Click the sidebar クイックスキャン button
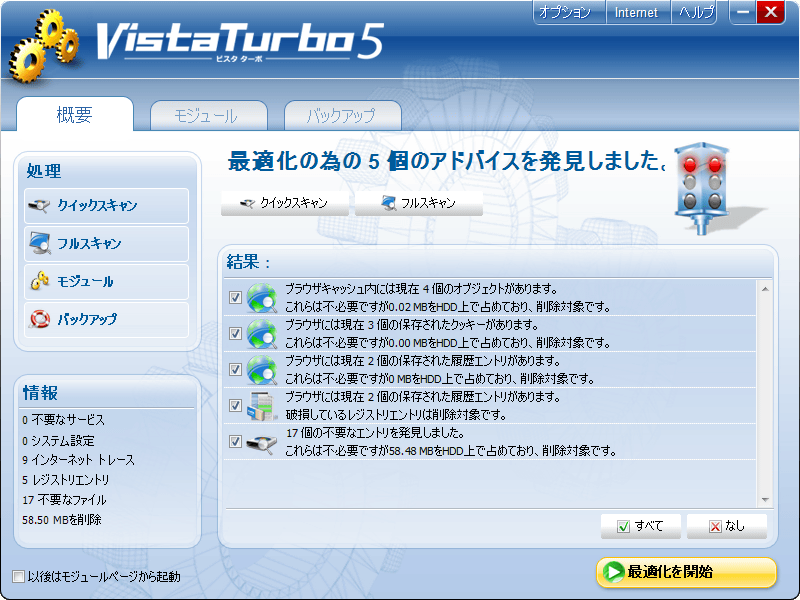 tap(107, 206)
